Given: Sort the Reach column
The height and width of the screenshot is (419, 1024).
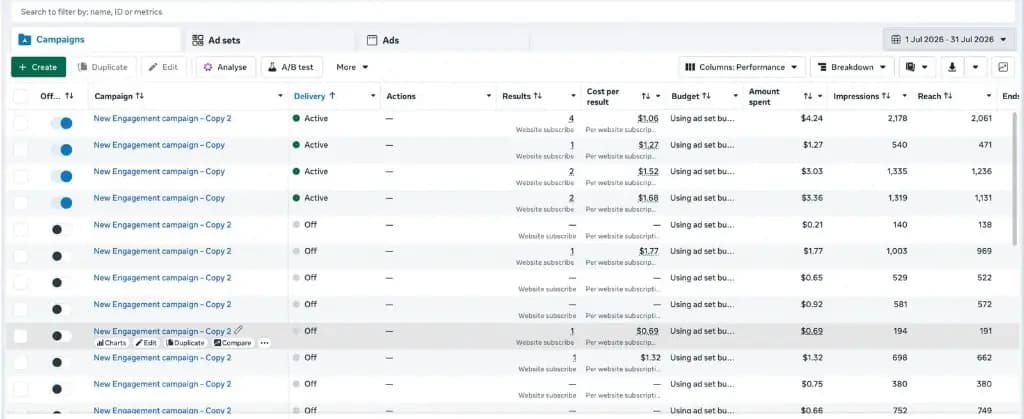Looking at the screenshot, I should (948, 96).
